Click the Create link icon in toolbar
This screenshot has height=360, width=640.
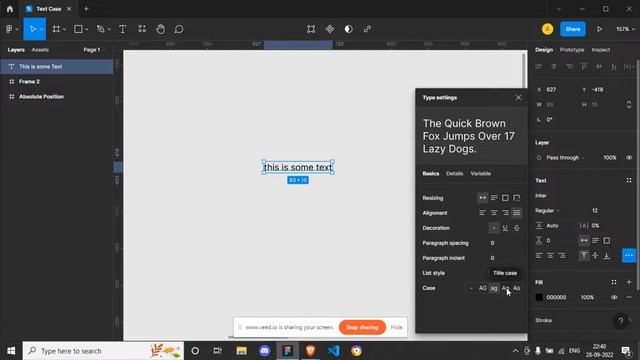point(367,29)
